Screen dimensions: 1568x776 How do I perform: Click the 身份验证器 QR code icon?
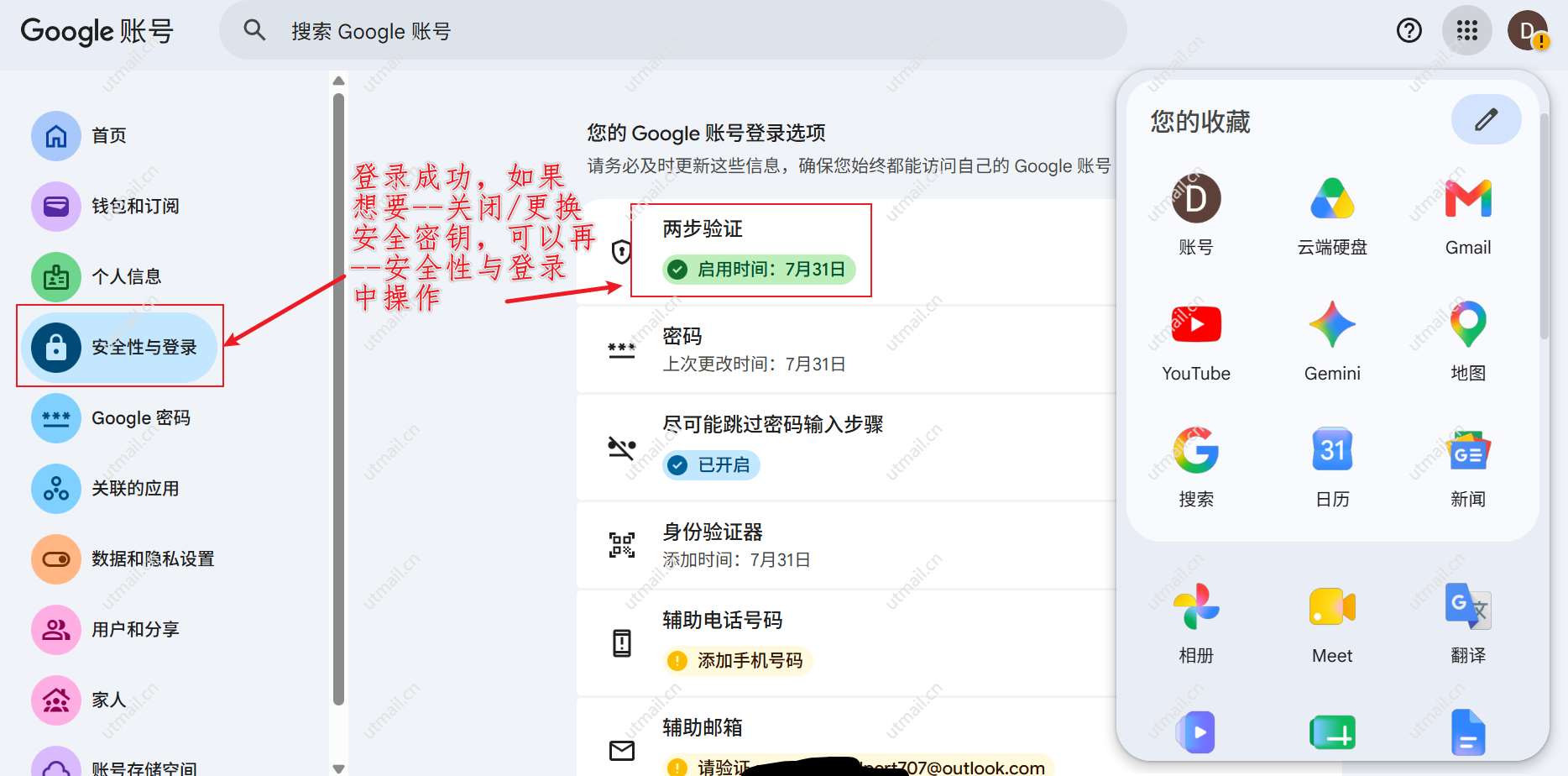point(622,545)
